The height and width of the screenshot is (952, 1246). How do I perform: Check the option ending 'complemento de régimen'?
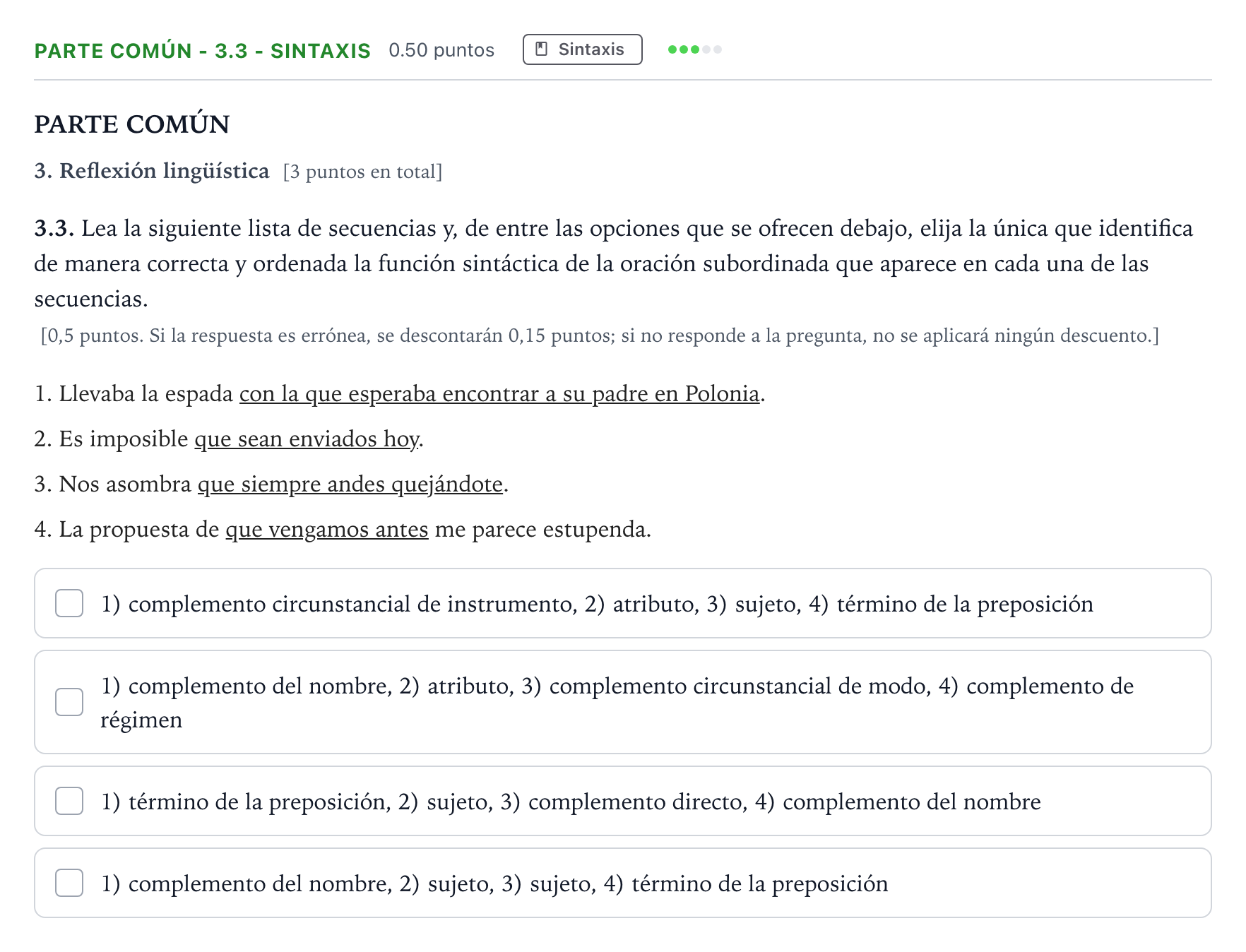69,702
